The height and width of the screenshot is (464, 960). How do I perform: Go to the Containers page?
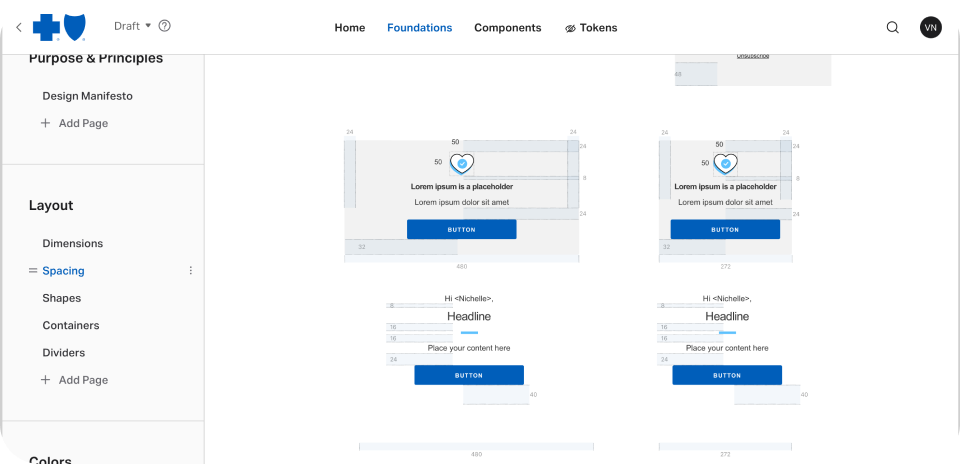[x=70, y=325]
